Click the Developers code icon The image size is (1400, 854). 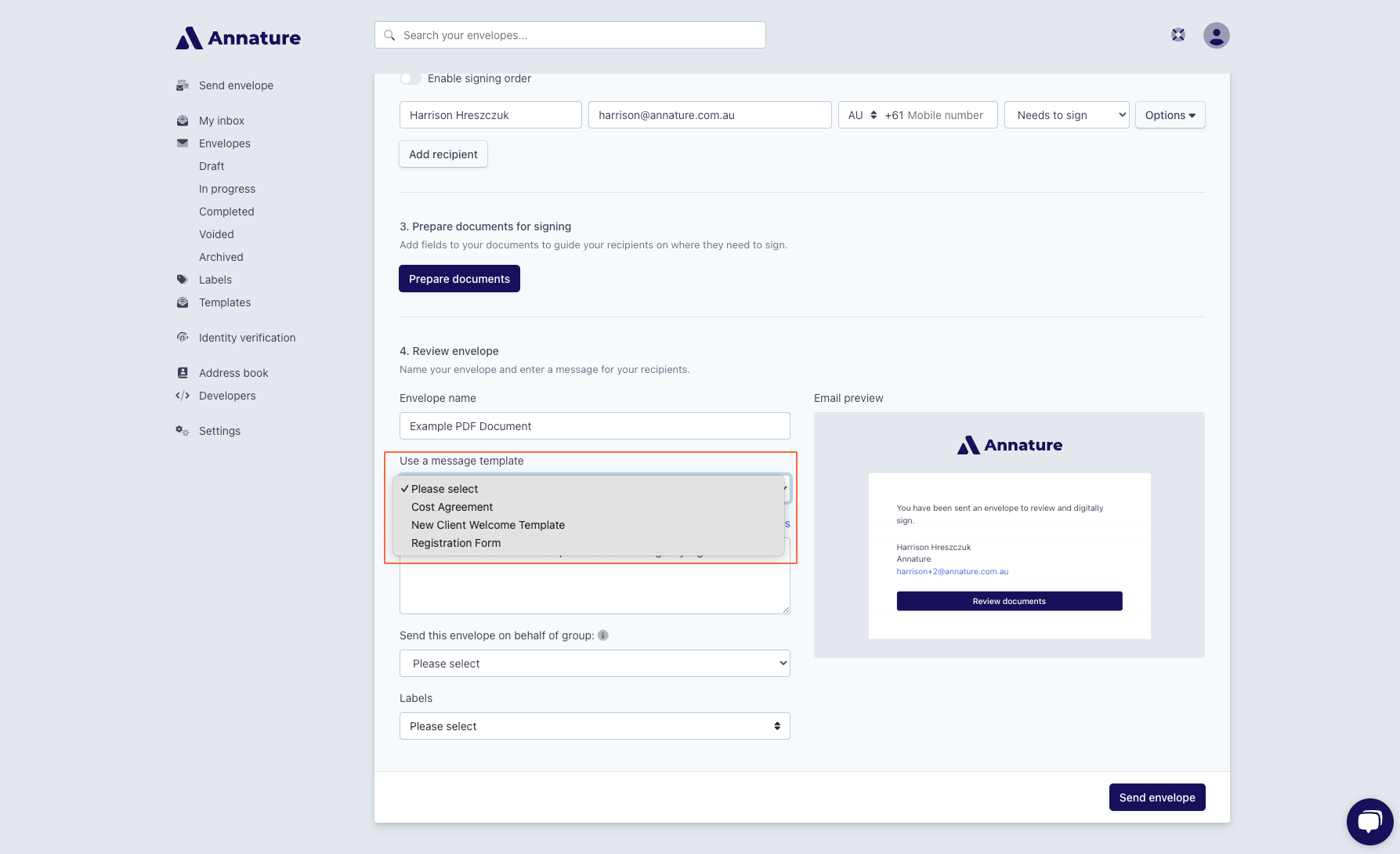click(183, 396)
